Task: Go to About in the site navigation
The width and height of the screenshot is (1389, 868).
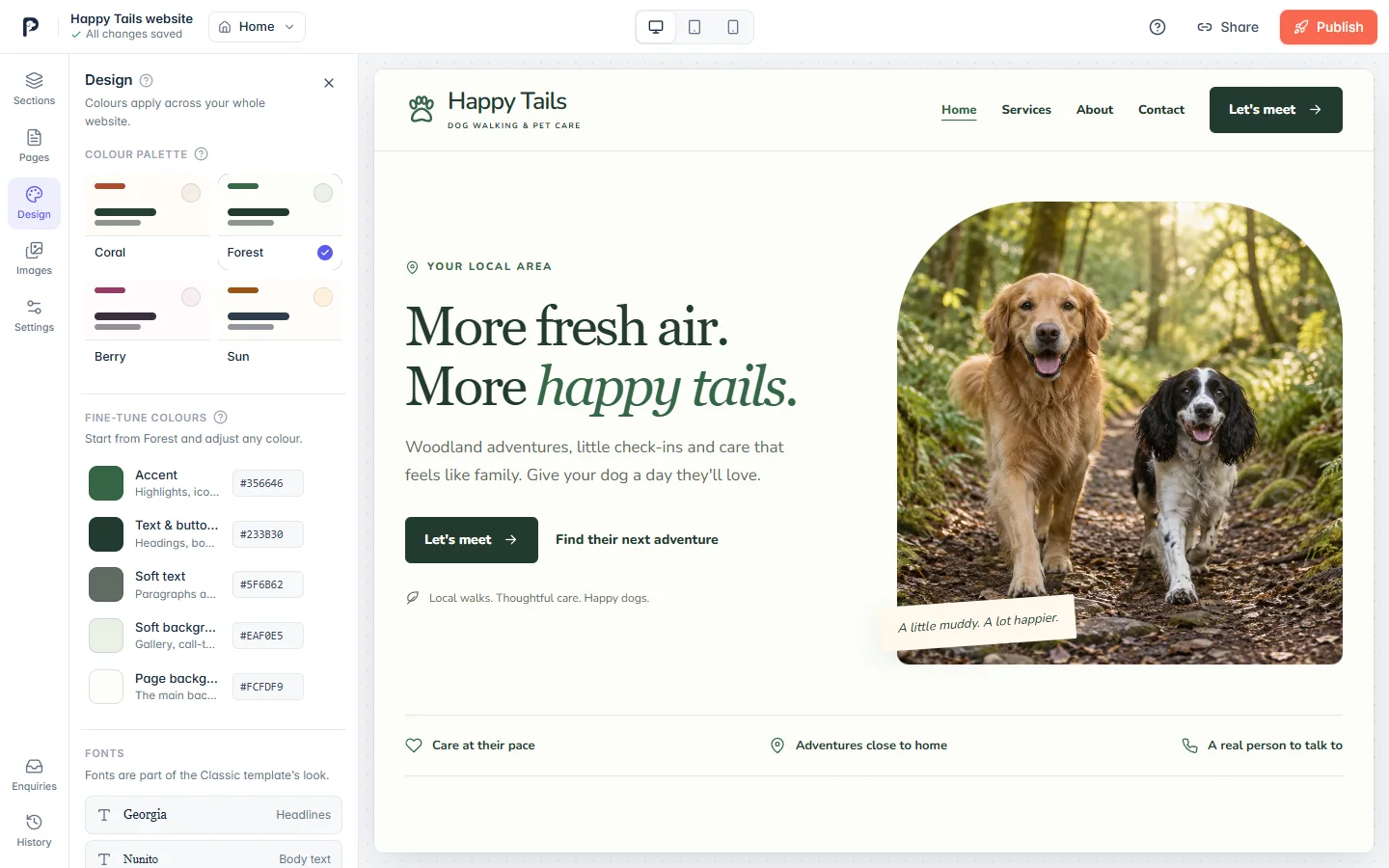Action: coord(1095,110)
